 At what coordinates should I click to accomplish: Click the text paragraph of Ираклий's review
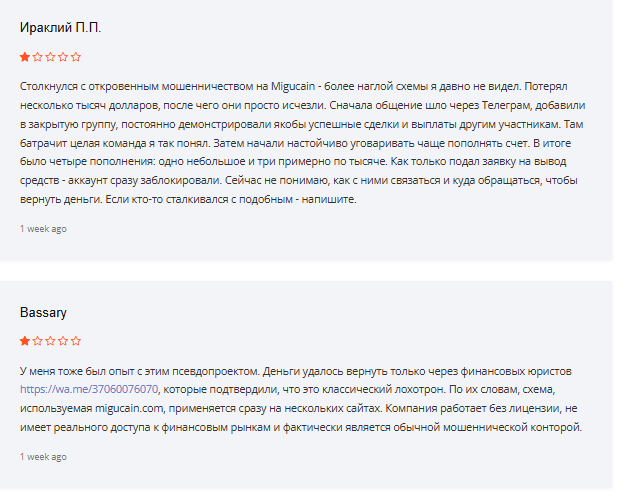point(303,143)
